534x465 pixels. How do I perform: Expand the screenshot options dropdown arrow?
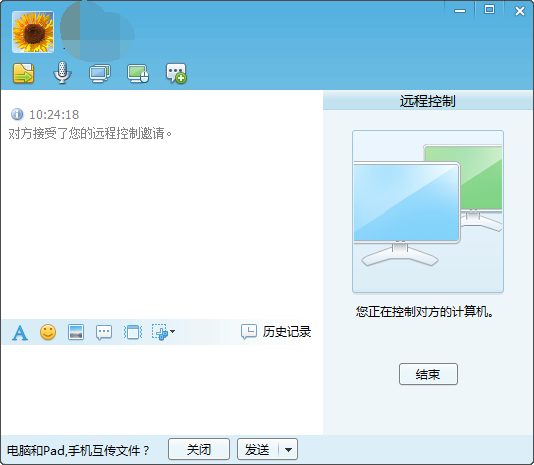(173, 331)
